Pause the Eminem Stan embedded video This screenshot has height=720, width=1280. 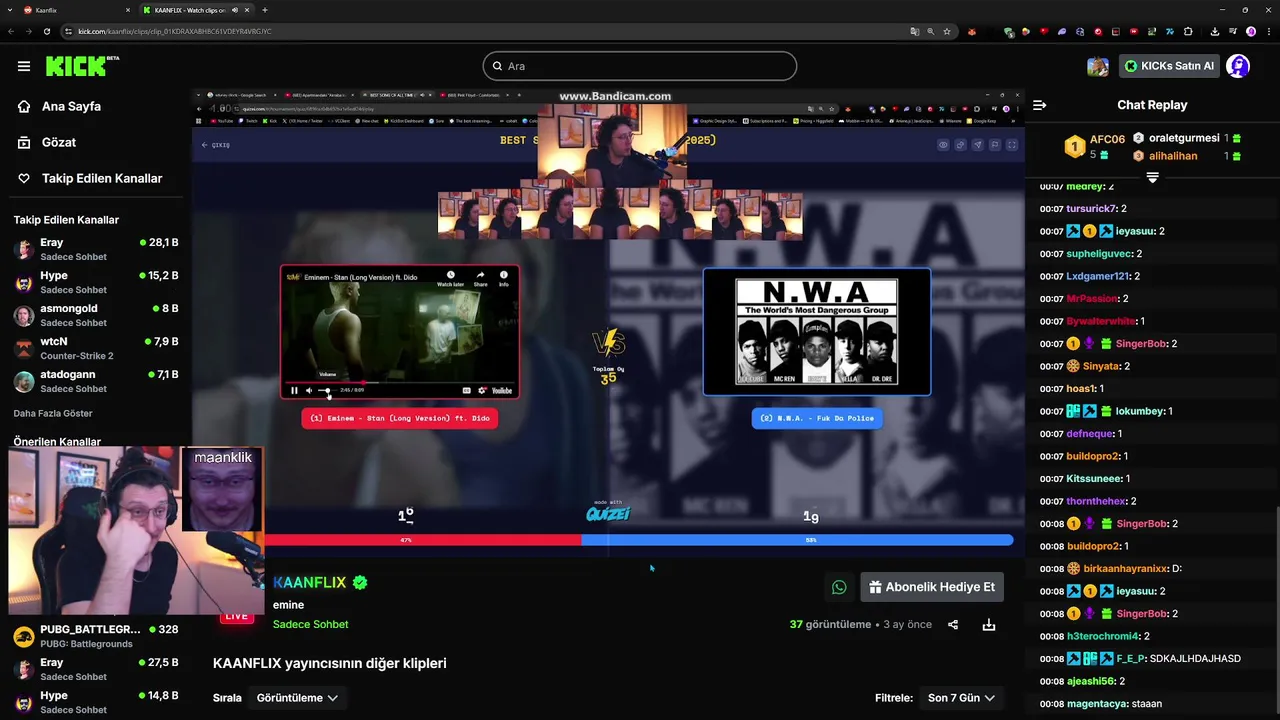coord(294,390)
